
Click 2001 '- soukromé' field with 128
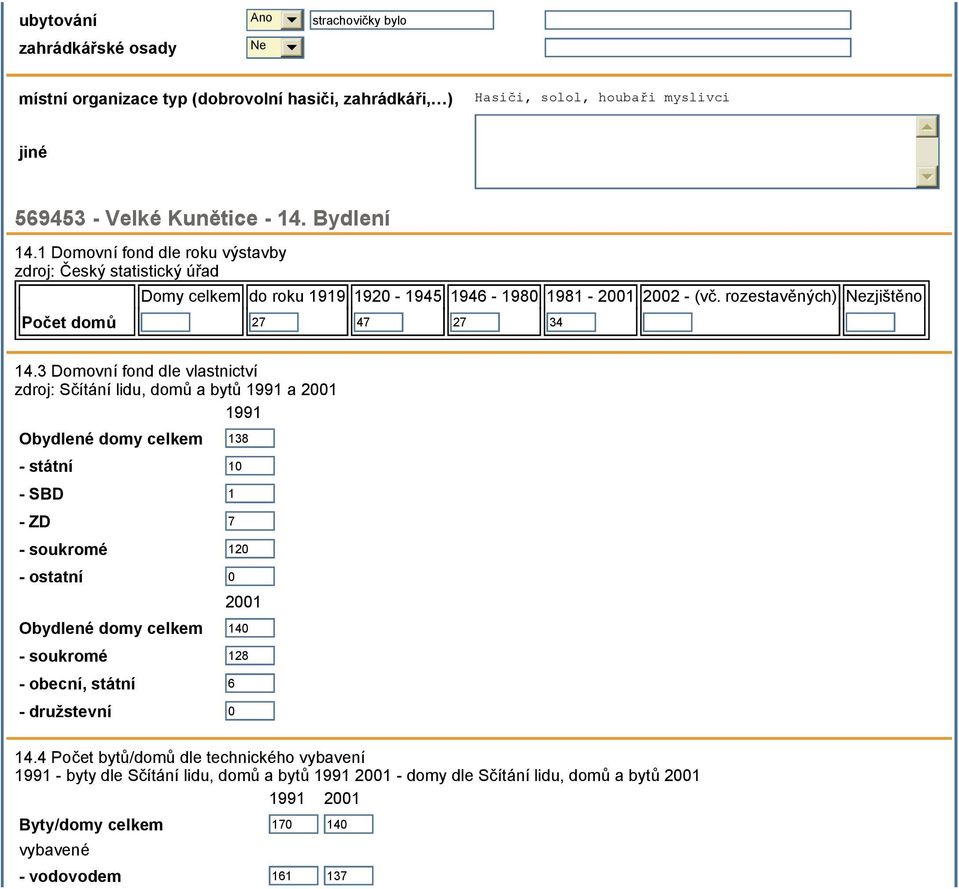[250, 655]
